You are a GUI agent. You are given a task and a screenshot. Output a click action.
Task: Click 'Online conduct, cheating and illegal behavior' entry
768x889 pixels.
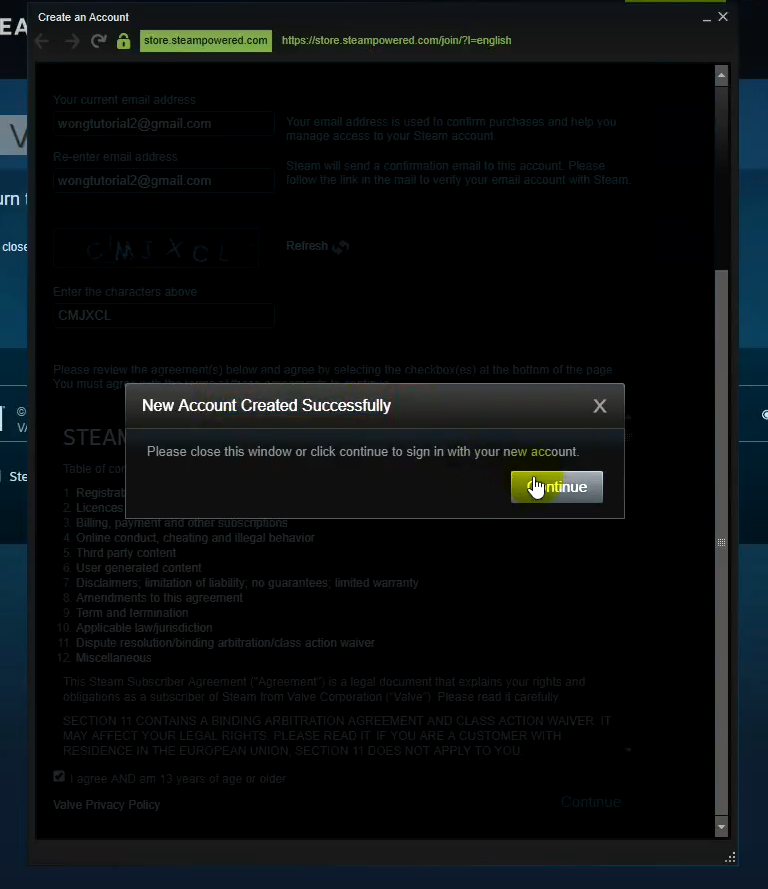pyautogui.click(x=195, y=537)
